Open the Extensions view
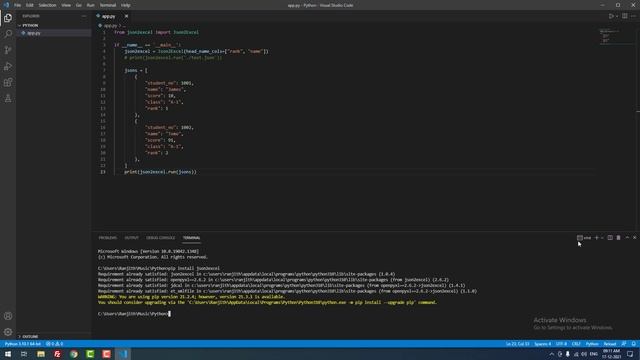640x360 pixels. coord(8,82)
